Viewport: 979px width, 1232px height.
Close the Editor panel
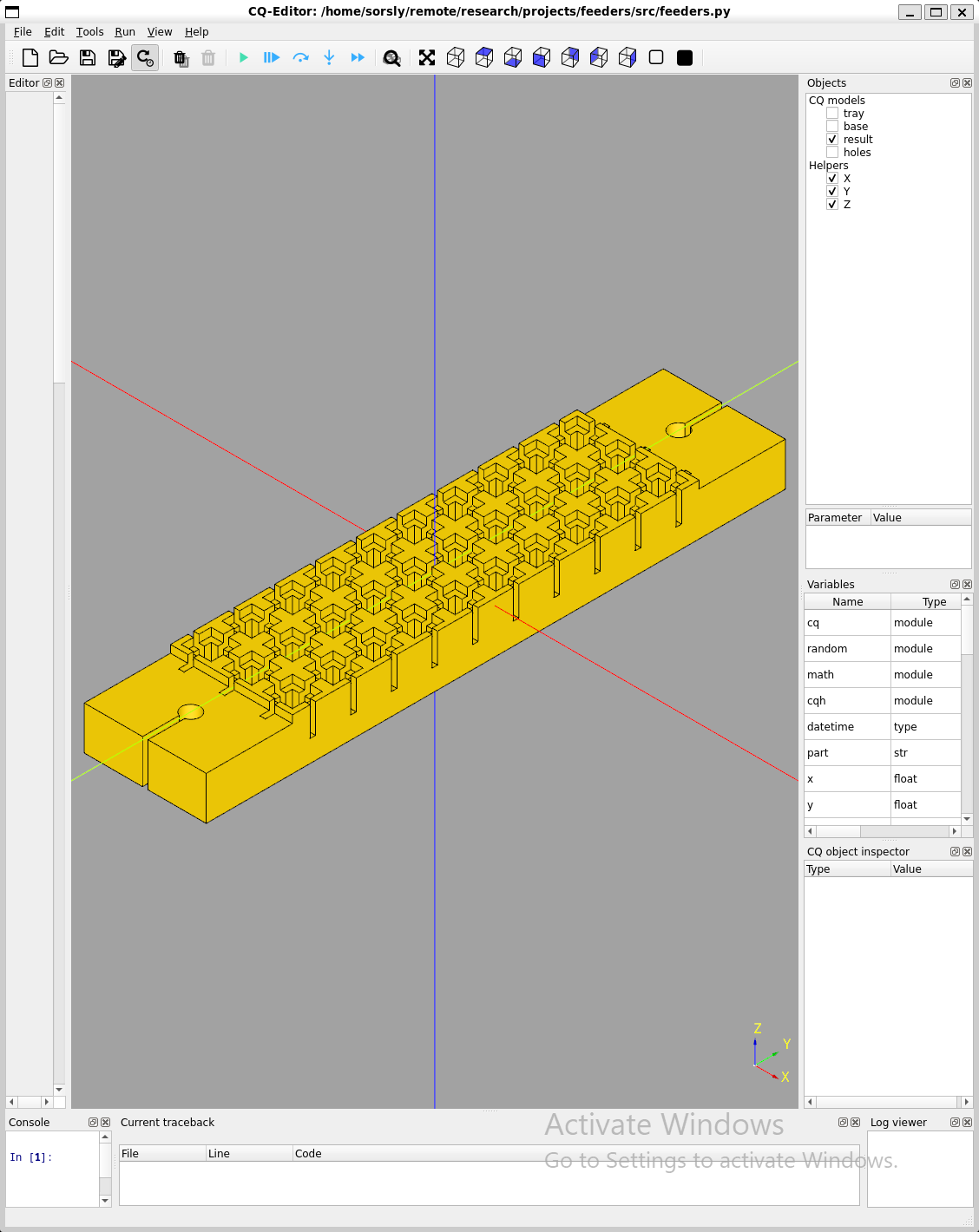click(60, 83)
